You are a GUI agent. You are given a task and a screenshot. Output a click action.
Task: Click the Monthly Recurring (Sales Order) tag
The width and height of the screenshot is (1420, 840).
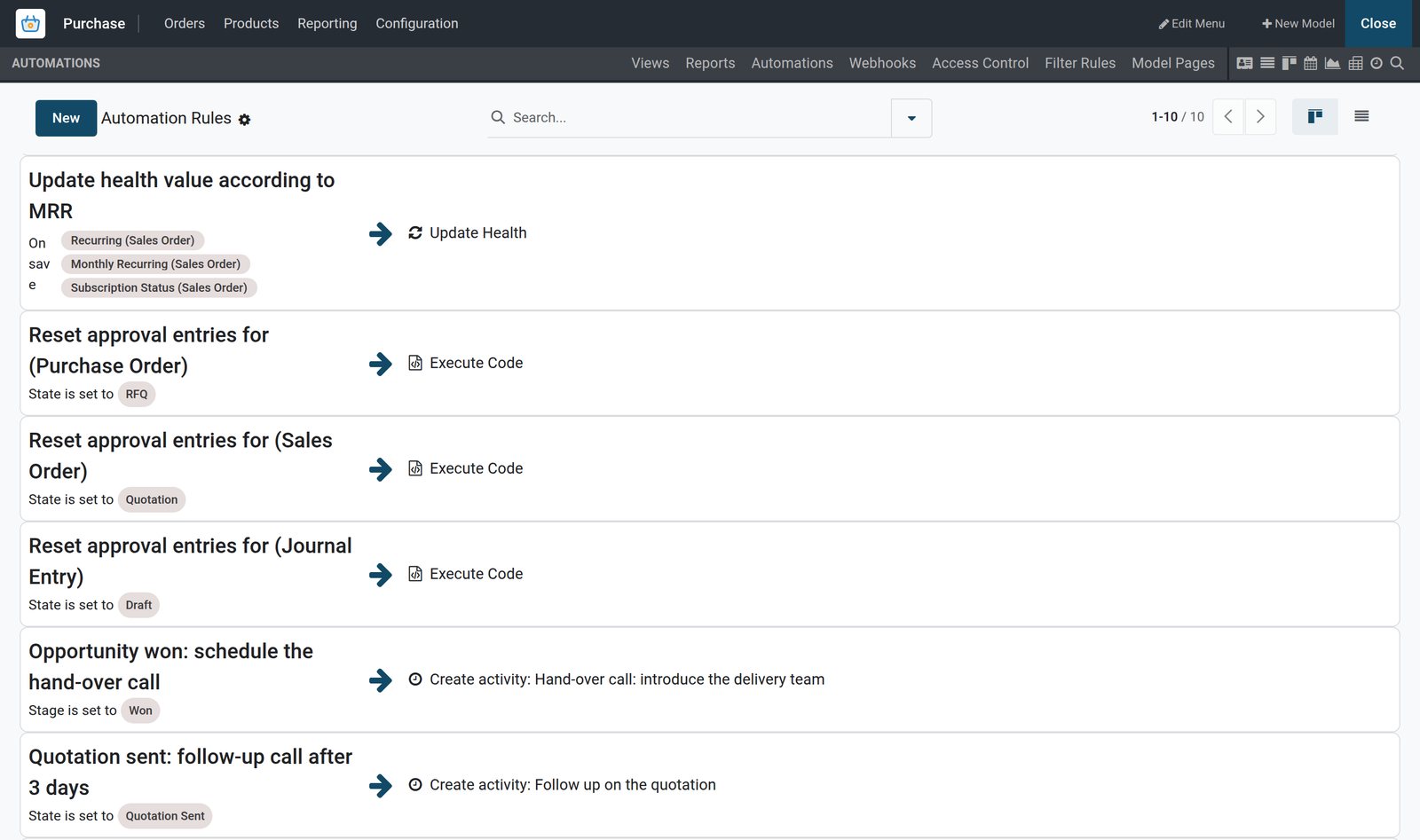click(x=155, y=264)
